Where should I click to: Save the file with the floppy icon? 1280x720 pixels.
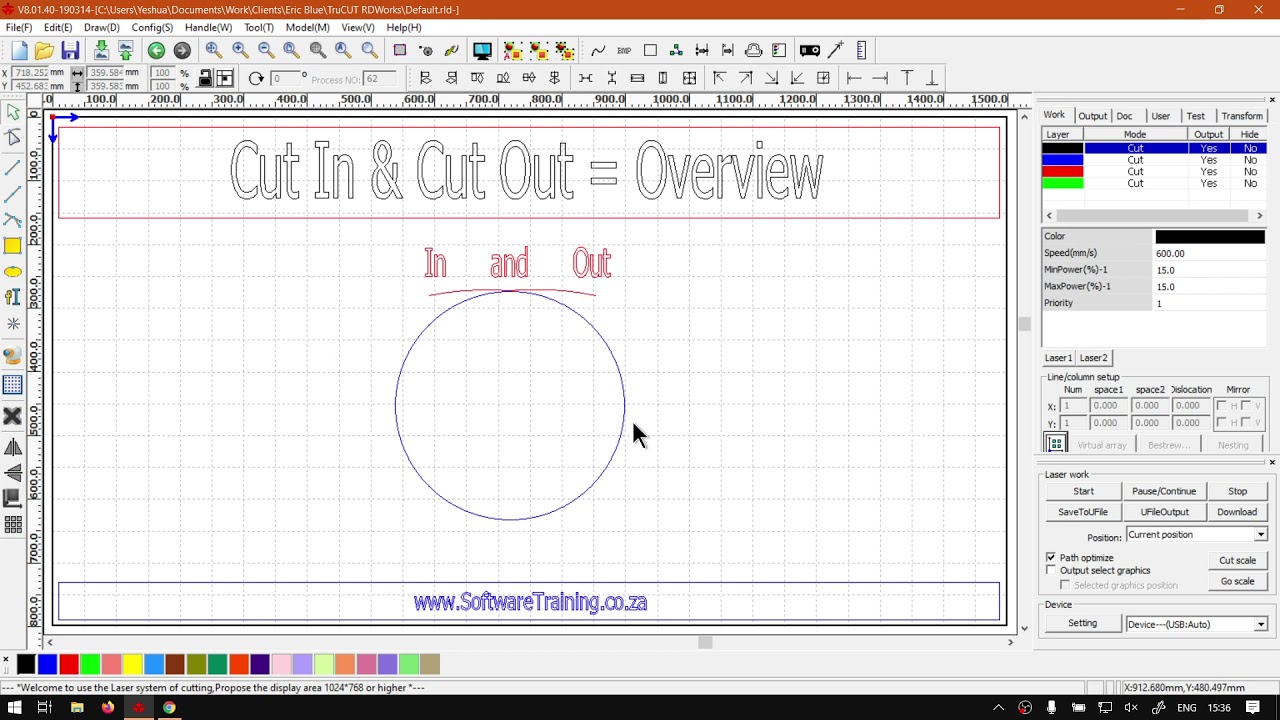coord(70,51)
